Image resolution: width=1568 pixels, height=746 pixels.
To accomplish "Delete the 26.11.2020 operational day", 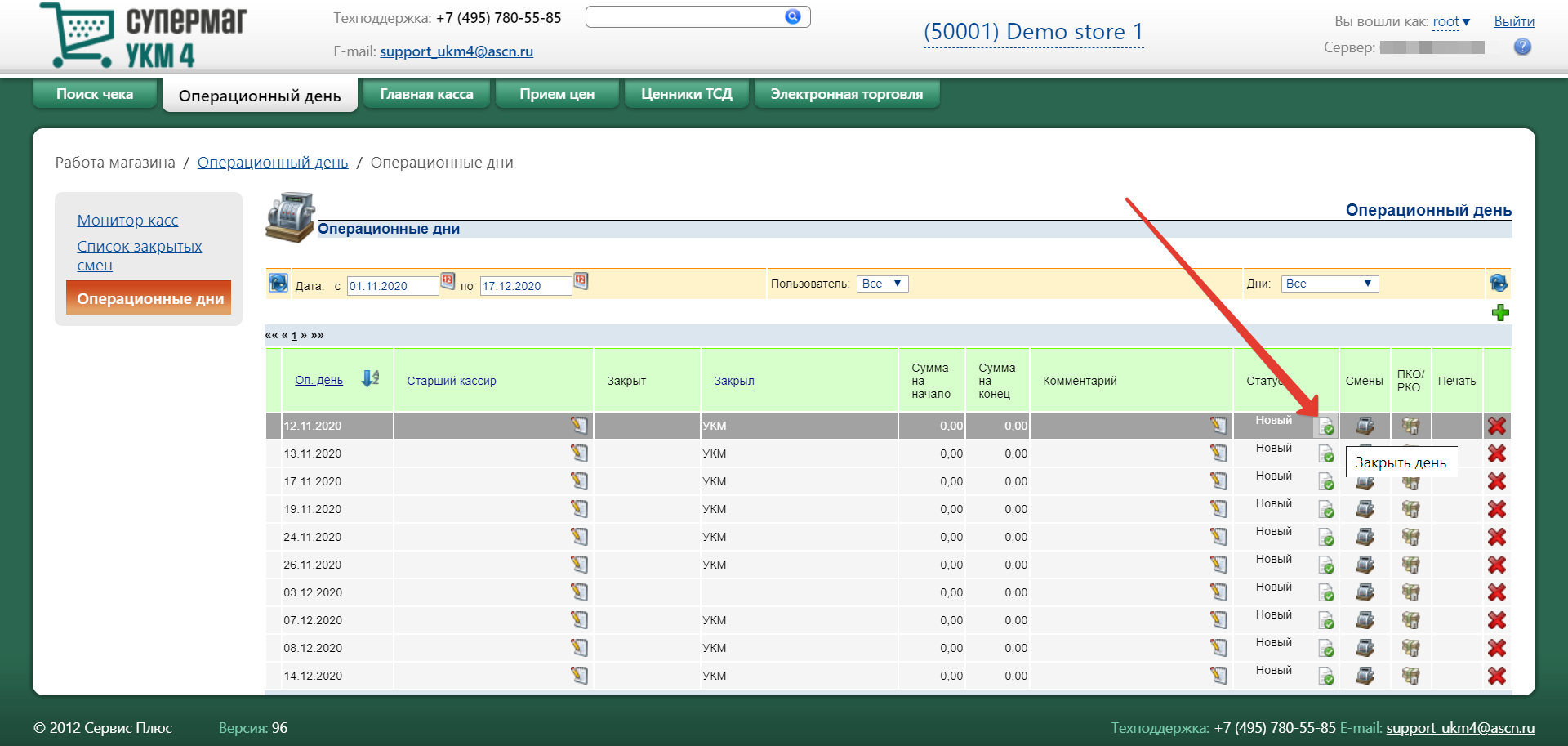I will 1497,565.
